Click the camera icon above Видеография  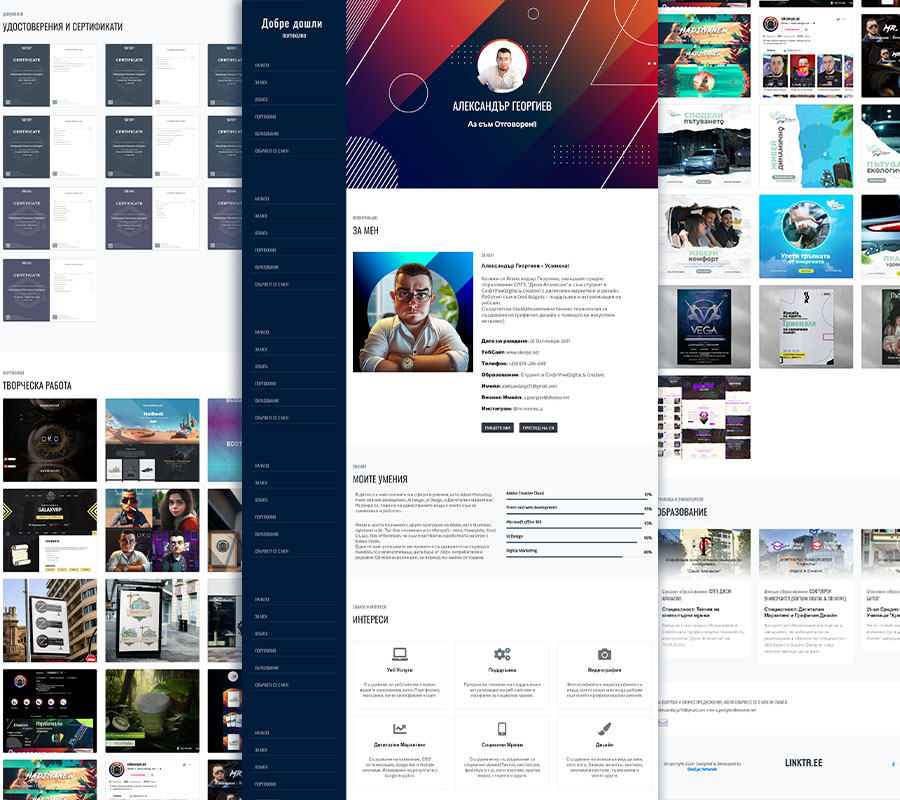pos(604,654)
